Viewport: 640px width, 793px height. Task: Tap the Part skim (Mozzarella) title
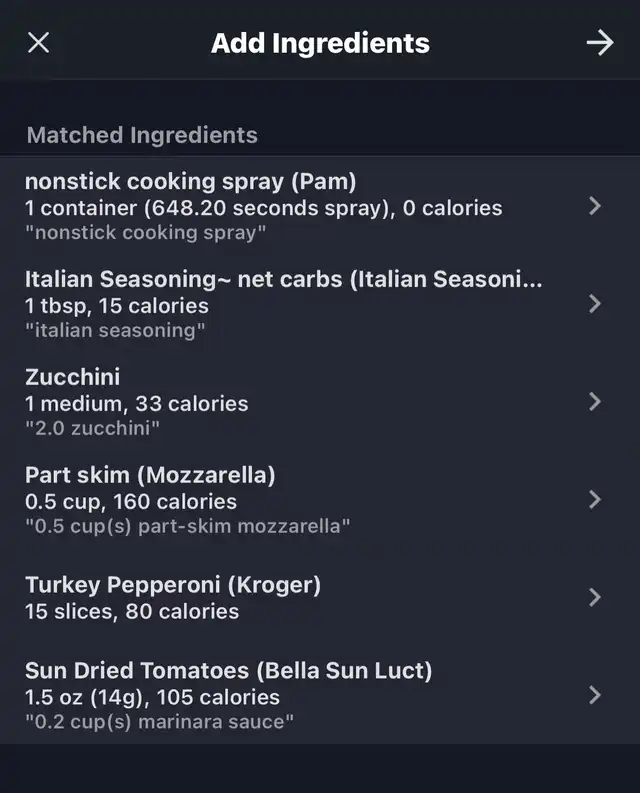pos(150,475)
